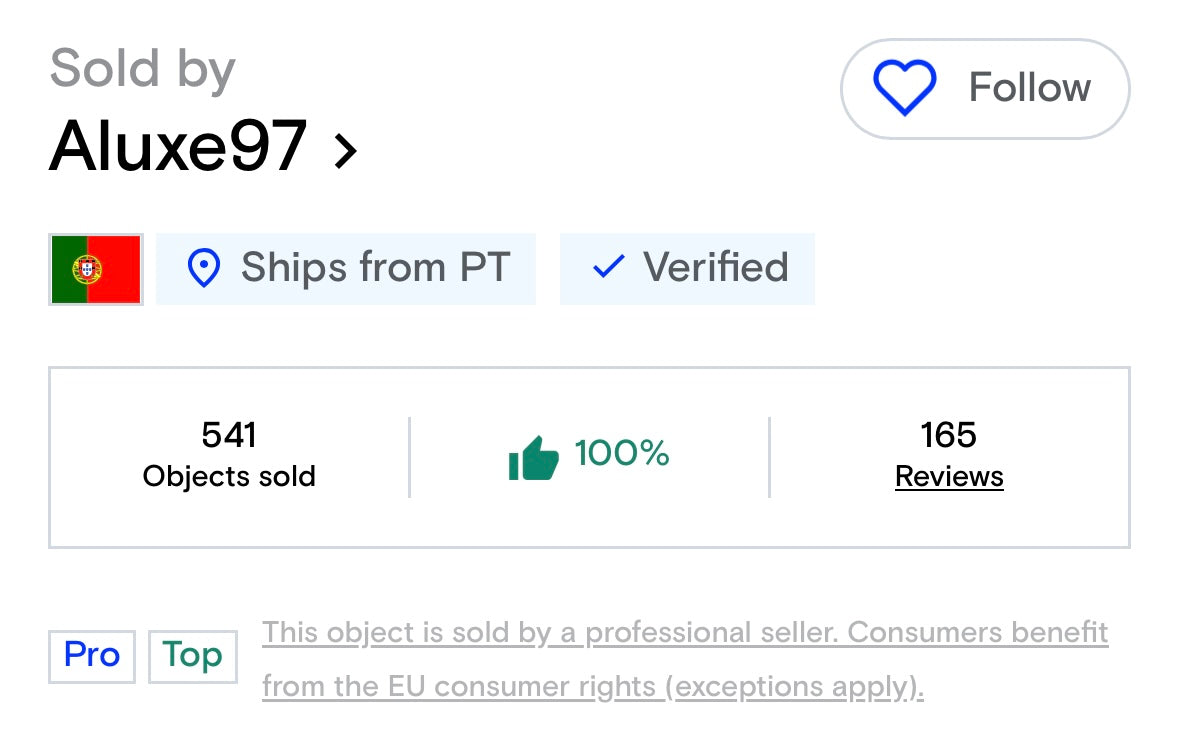Click the location pin icon
This screenshot has height=741, width=1179.
pos(204,269)
